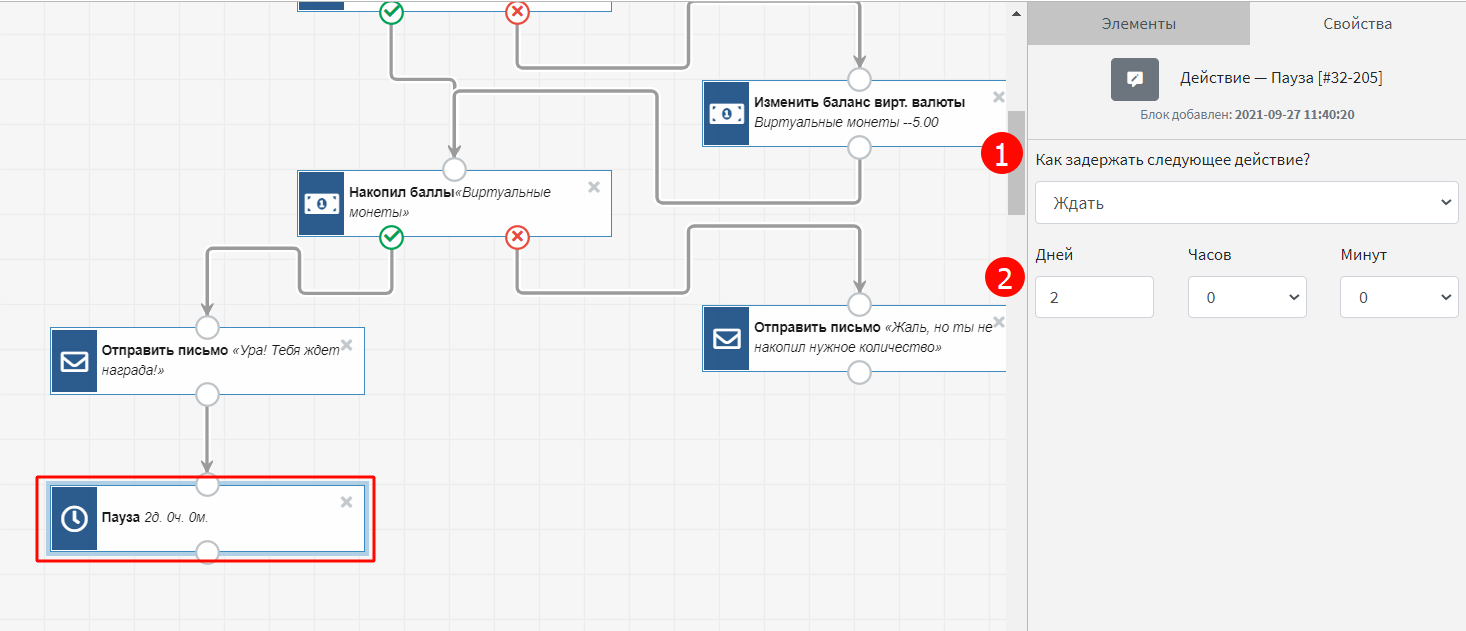
Task: Remove the Пауза block with its X
Action: point(346,502)
